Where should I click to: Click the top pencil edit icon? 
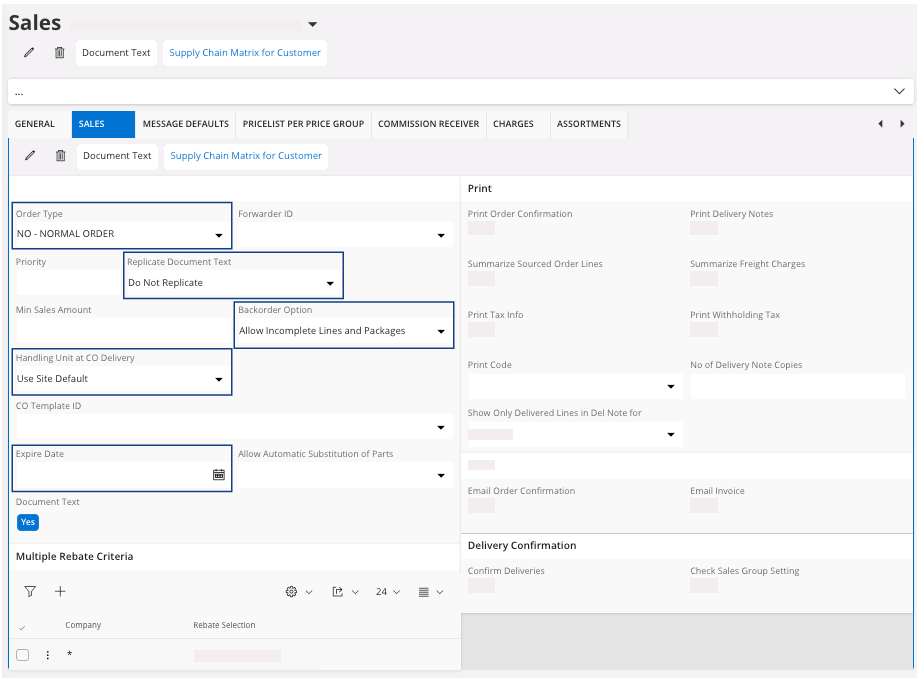tap(30, 53)
